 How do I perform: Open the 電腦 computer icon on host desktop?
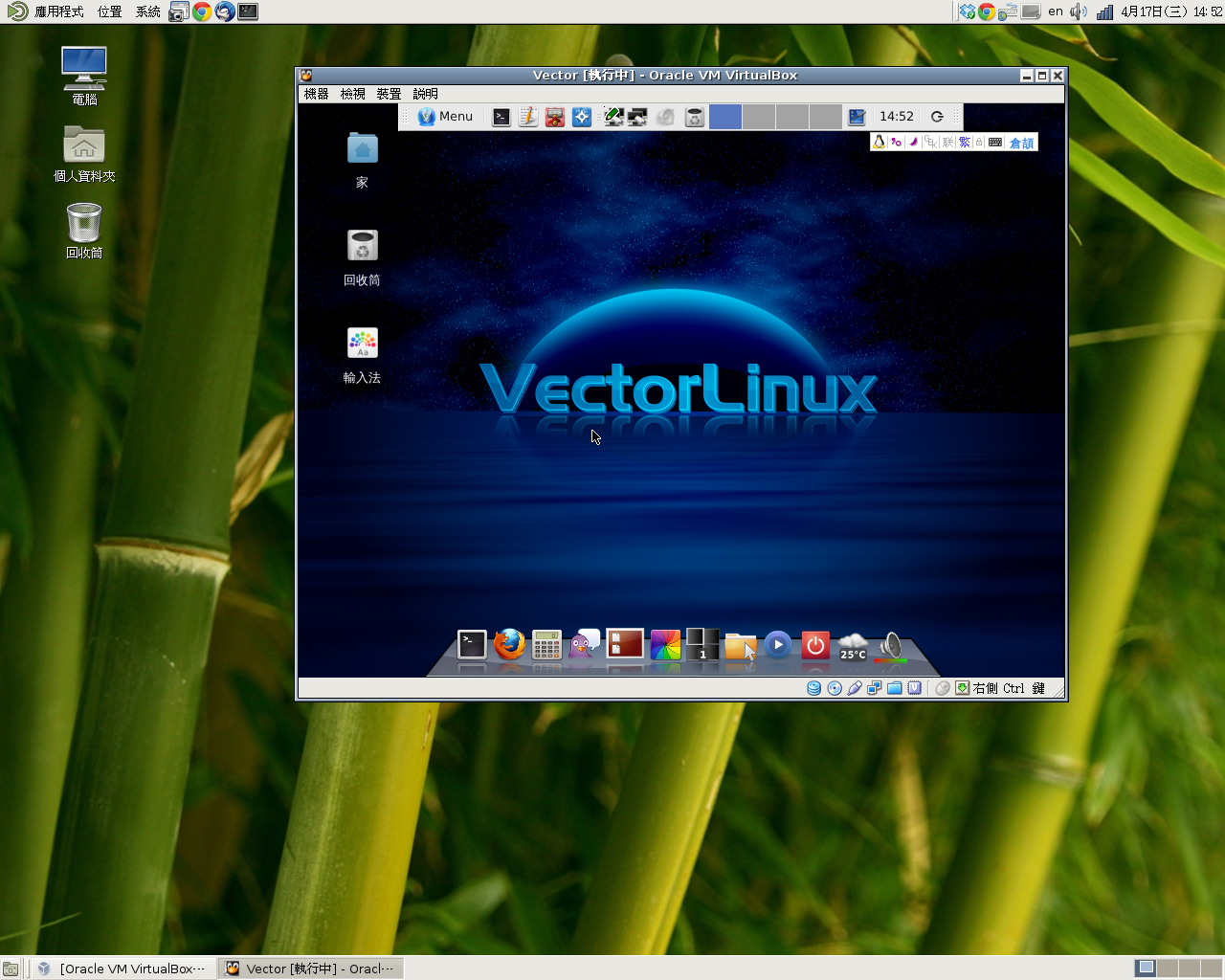pyautogui.click(x=84, y=76)
